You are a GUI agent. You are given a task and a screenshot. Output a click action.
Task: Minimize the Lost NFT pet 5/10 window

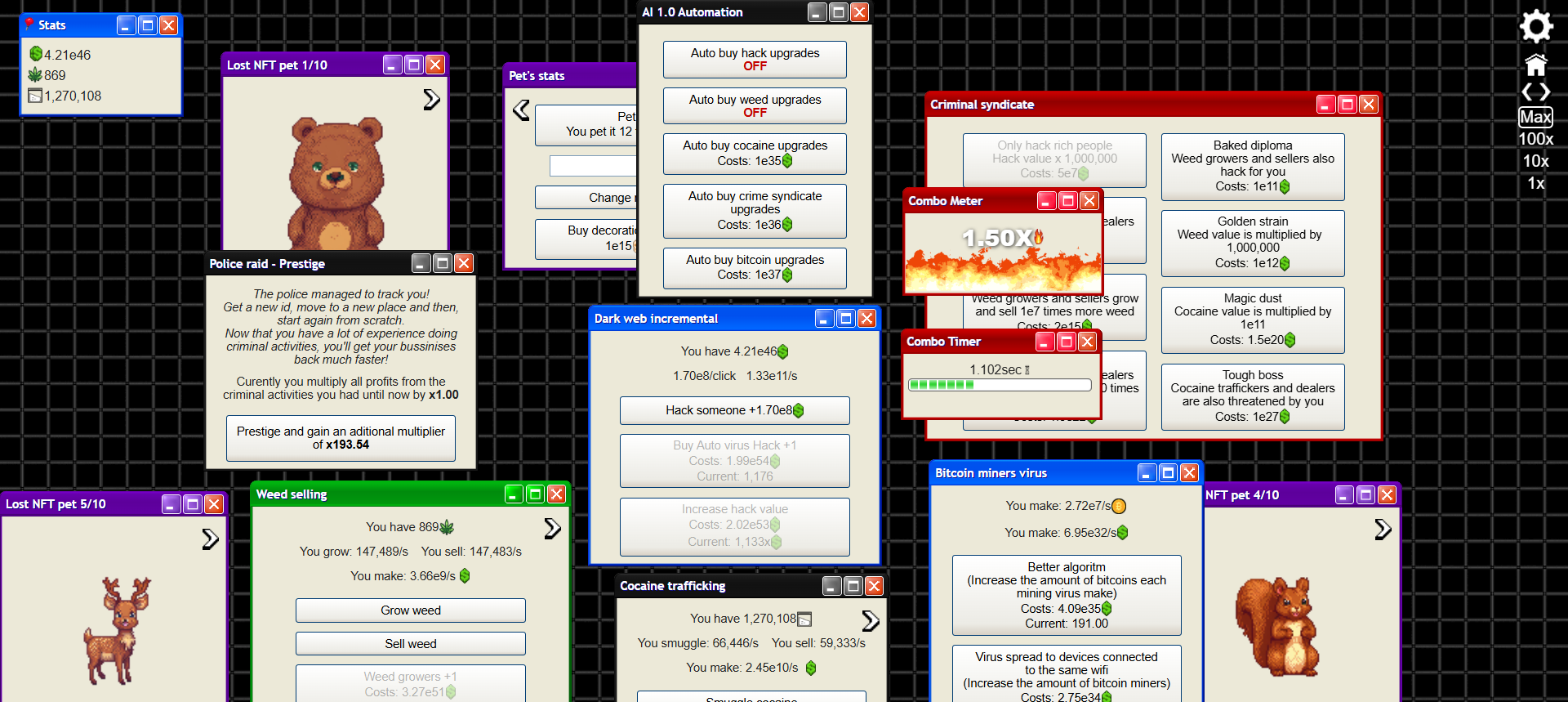171,504
